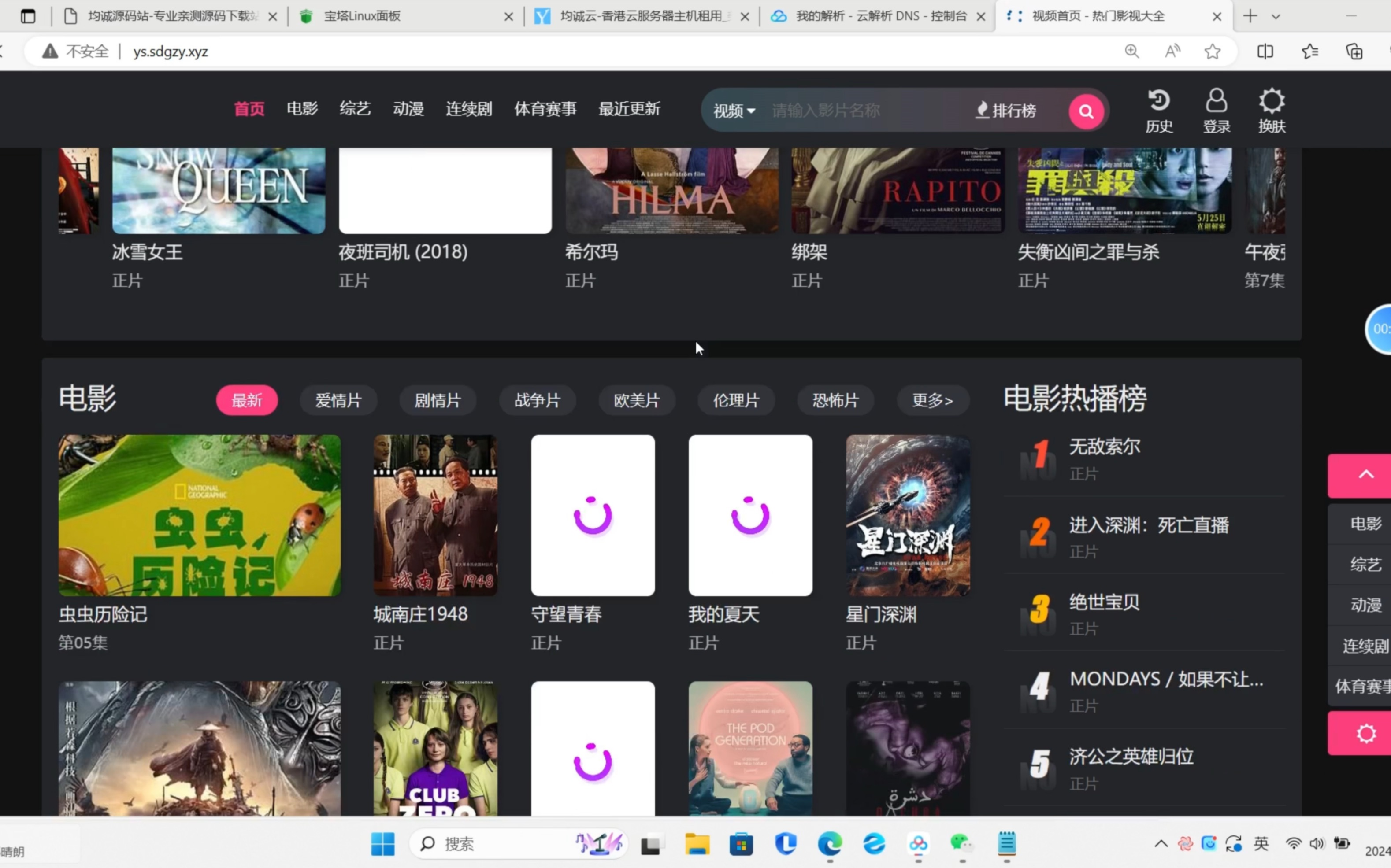This screenshot has width=1391, height=868.
Task: Open 动漫 in the top navigation
Action: (408, 109)
